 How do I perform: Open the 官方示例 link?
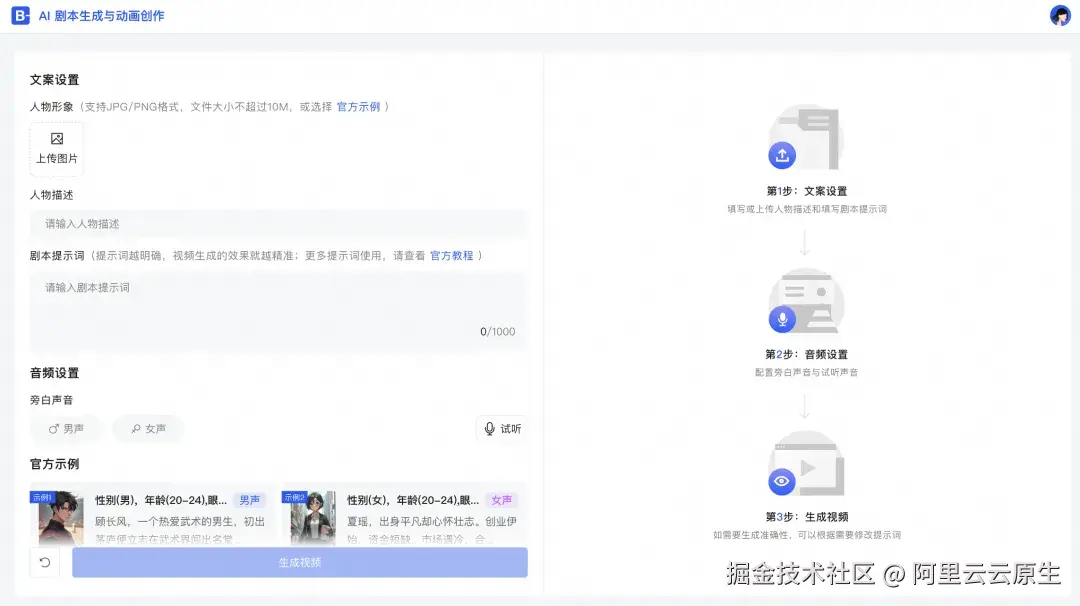coord(359,106)
